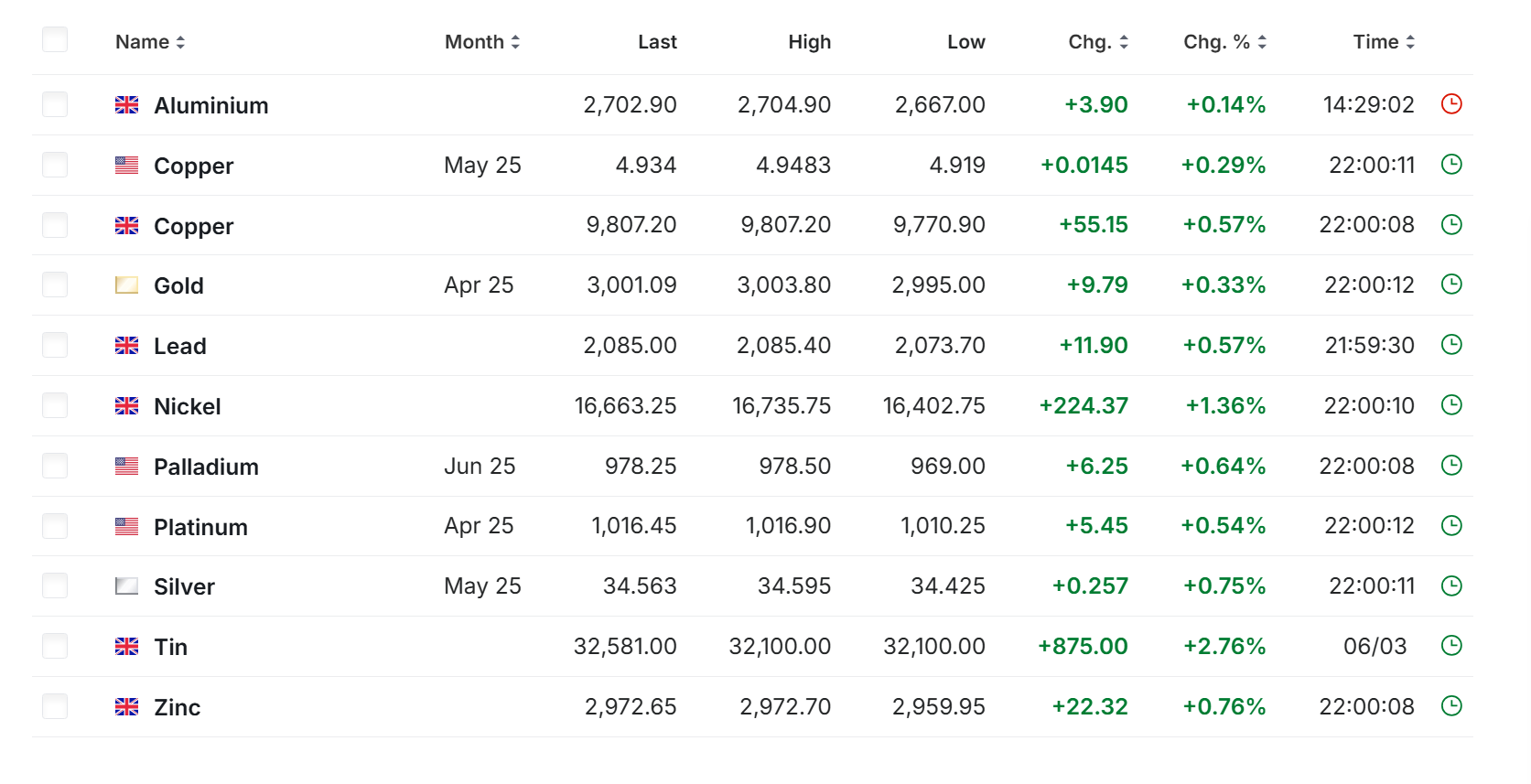Click the US flag beside Palladium
Image resolution: width=1531 pixels, height=784 pixels.
pyautogui.click(x=127, y=467)
